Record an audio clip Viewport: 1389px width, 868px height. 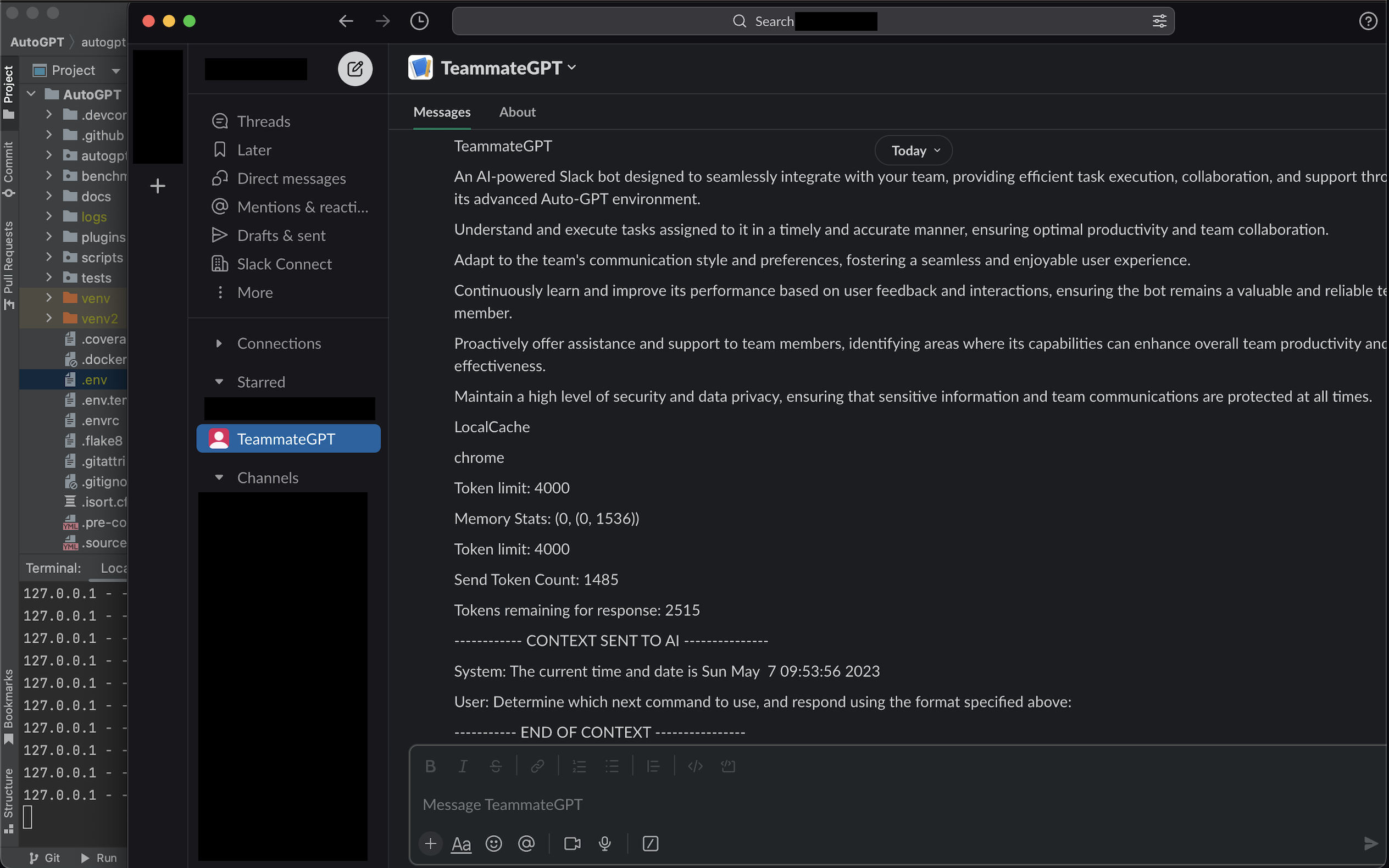click(604, 843)
